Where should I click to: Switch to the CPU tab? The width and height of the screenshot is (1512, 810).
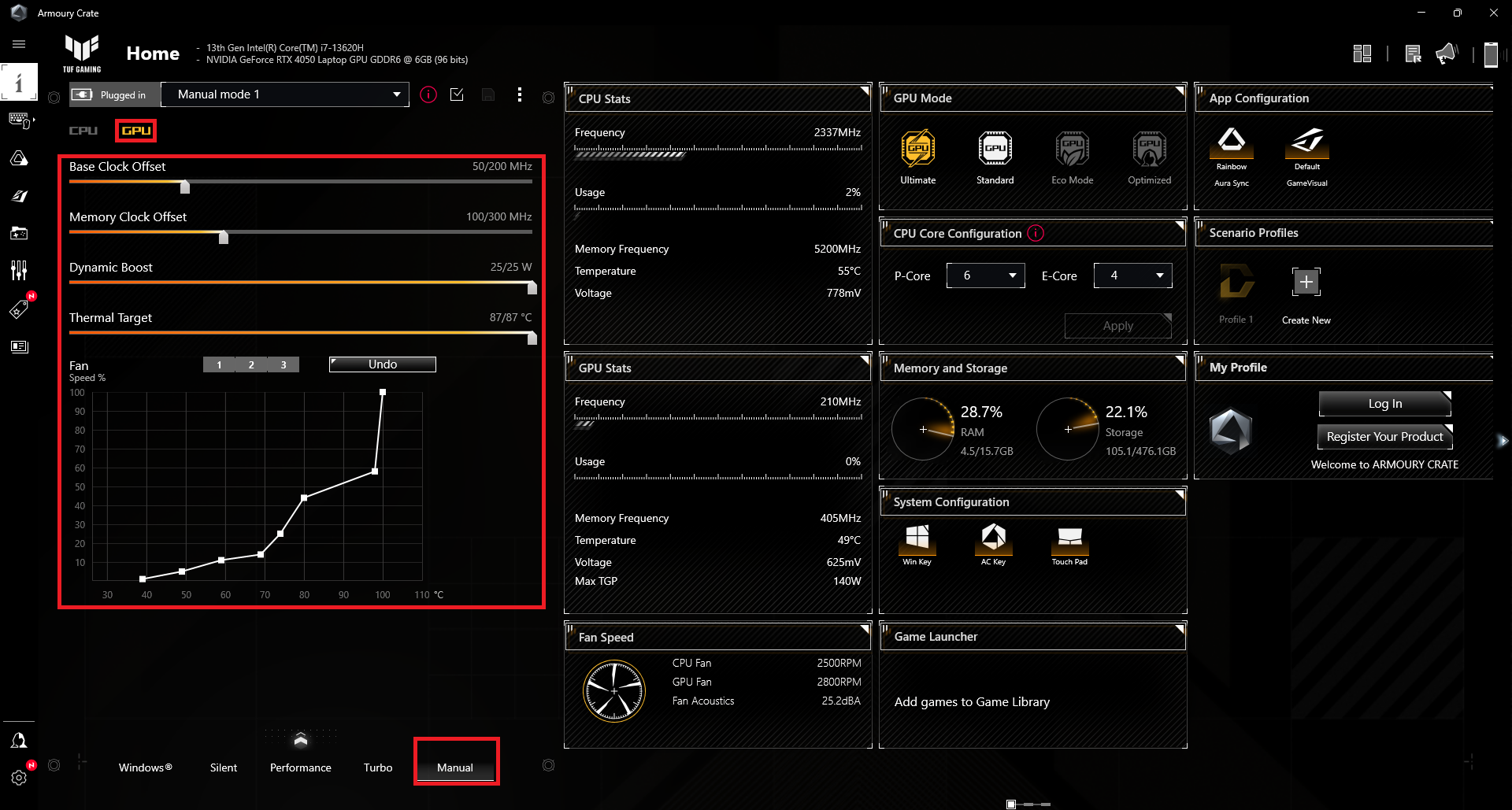pyautogui.click(x=83, y=131)
